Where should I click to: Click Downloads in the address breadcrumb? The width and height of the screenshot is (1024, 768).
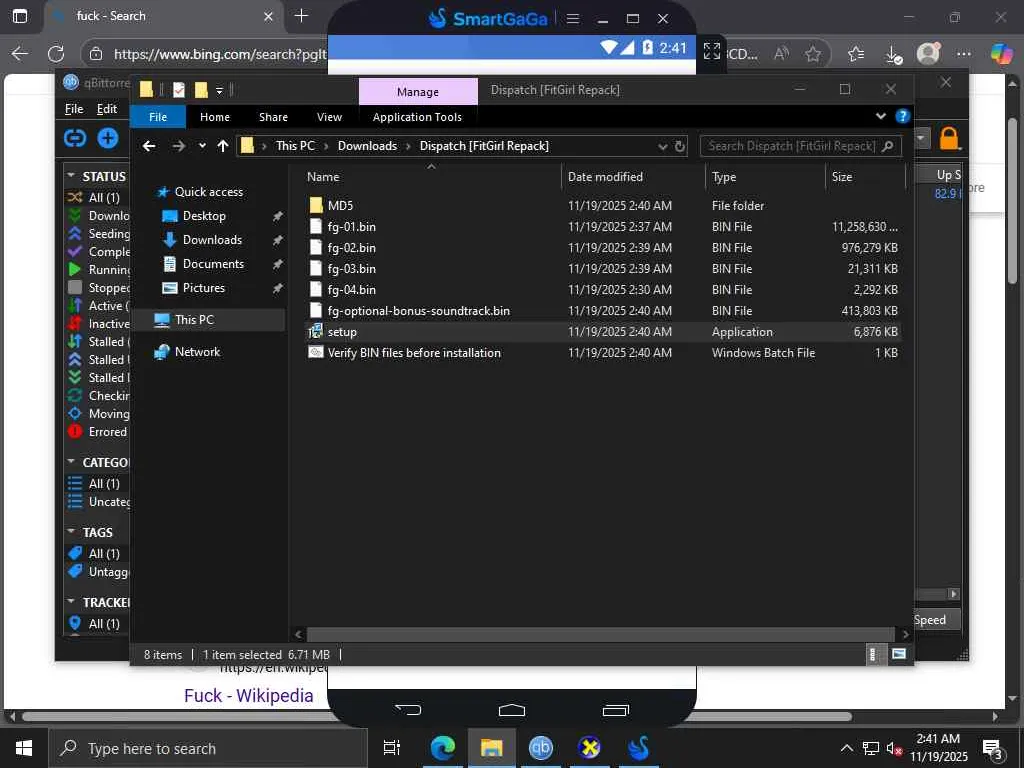click(367, 146)
